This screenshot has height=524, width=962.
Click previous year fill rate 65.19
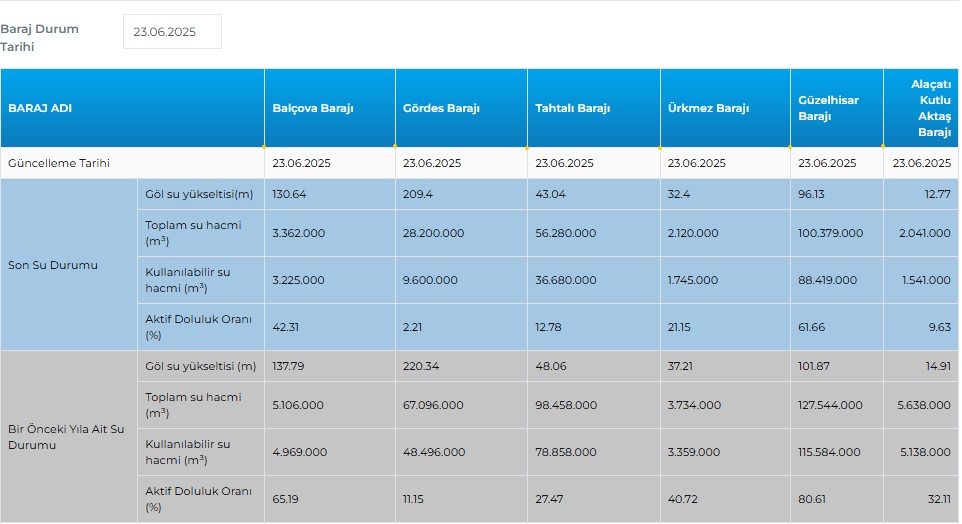click(x=285, y=499)
